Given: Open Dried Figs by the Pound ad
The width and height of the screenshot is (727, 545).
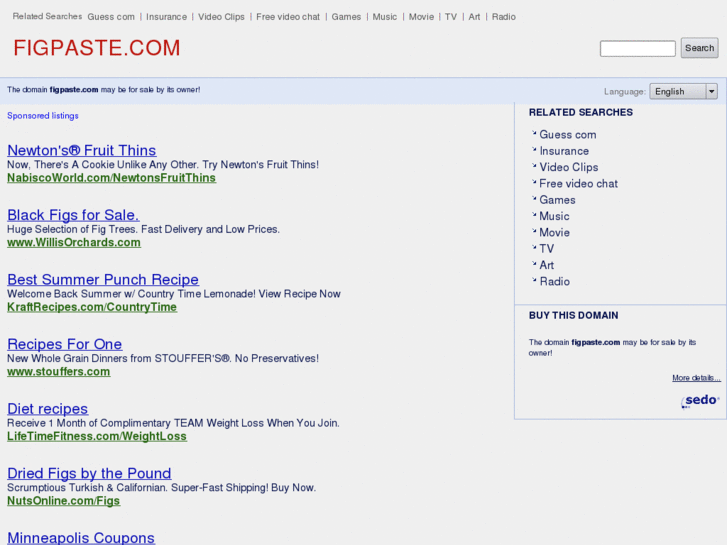Looking at the screenshot, I should coord(89,473).
